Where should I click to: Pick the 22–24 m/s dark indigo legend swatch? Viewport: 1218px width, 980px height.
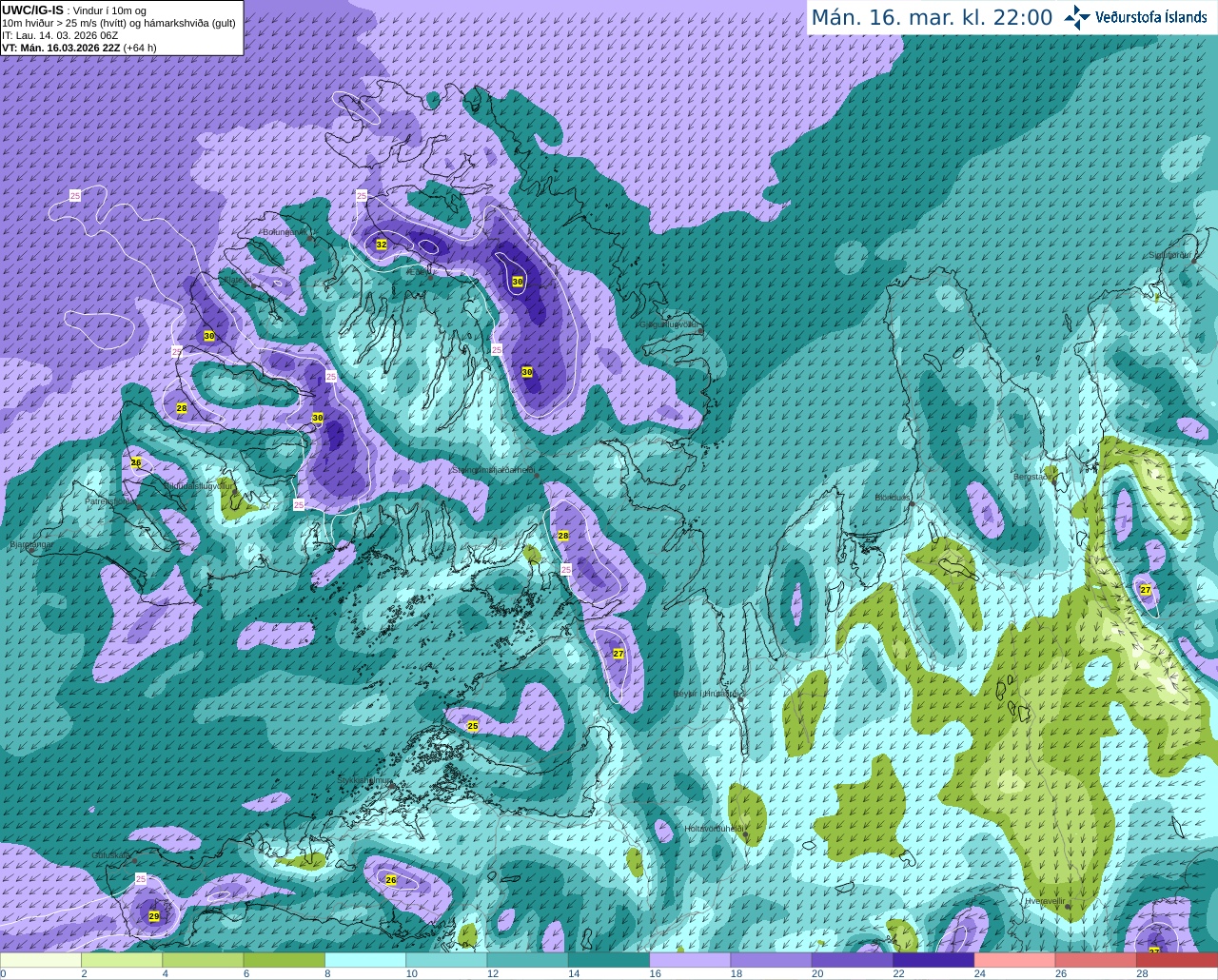(933, 960)
